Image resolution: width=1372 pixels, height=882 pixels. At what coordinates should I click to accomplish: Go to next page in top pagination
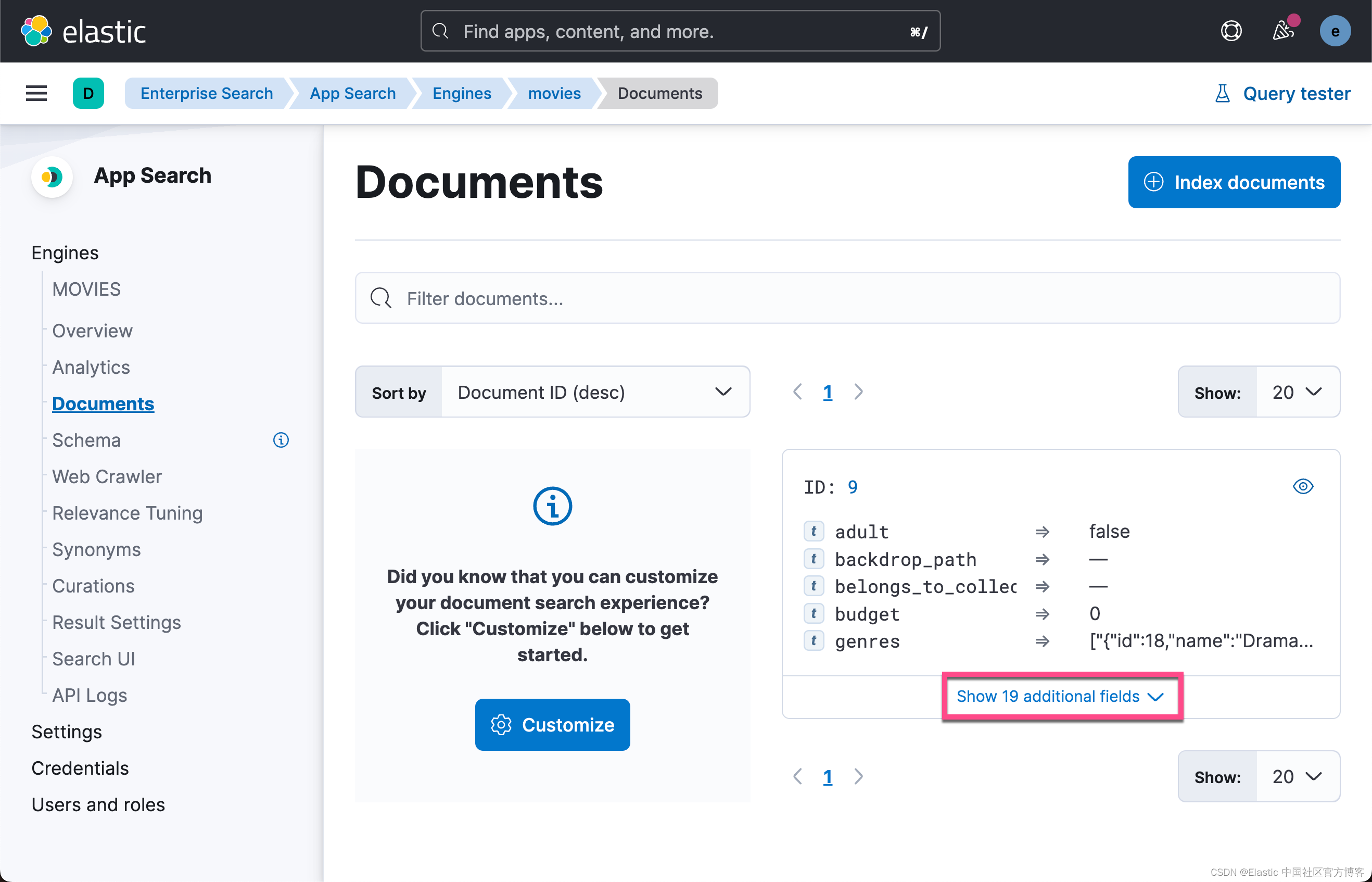(858, 392)
